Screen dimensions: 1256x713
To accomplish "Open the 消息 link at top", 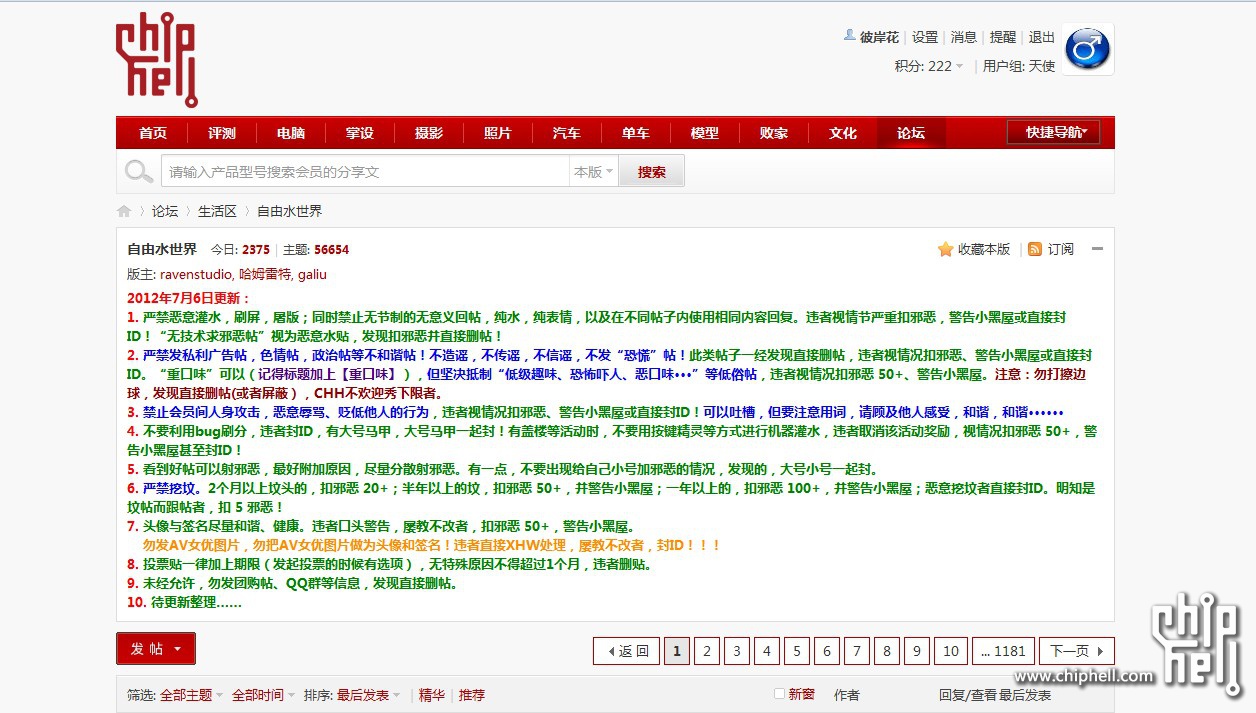I will [x=964, y=37].
